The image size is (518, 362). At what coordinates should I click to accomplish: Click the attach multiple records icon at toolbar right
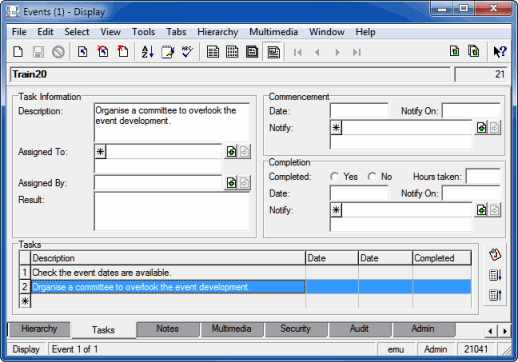[x=474, y=51]
